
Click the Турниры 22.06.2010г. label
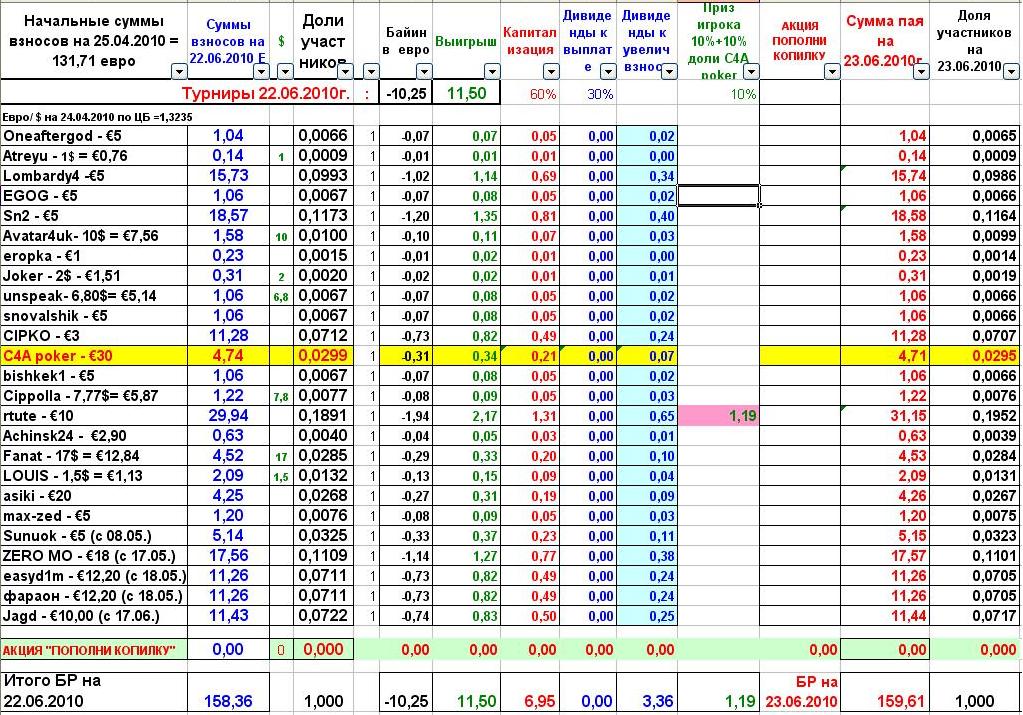[266, 93]
